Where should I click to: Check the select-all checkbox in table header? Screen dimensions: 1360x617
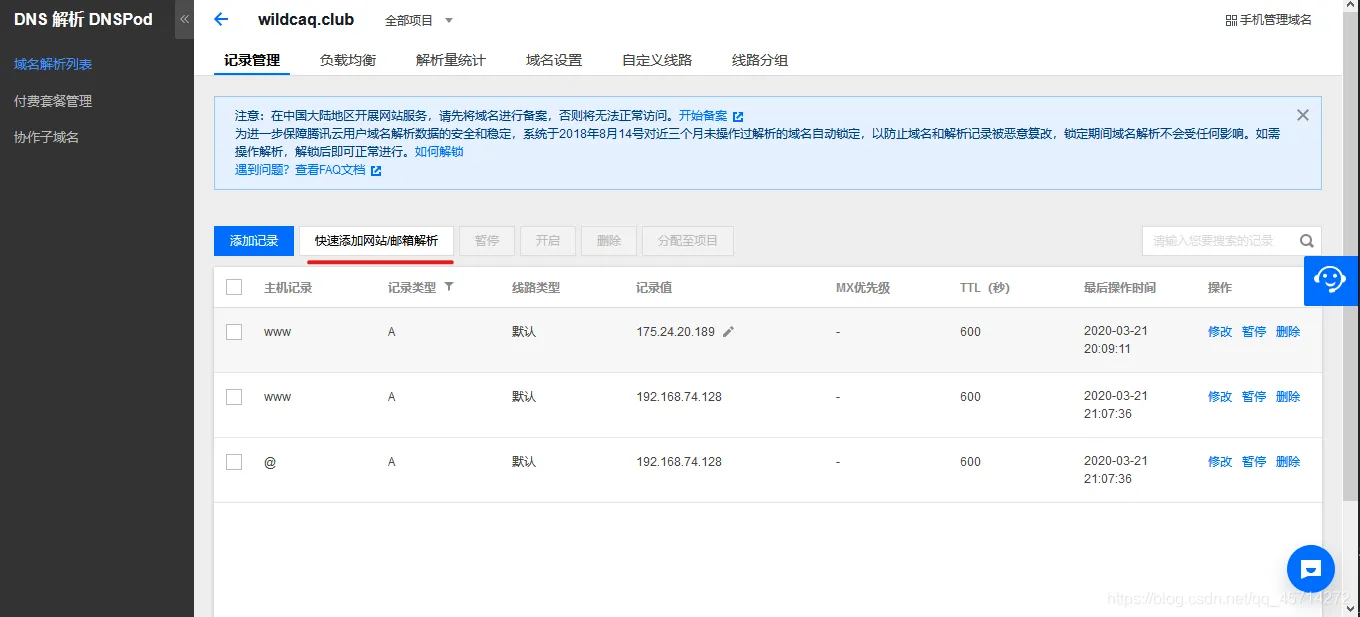233,286
